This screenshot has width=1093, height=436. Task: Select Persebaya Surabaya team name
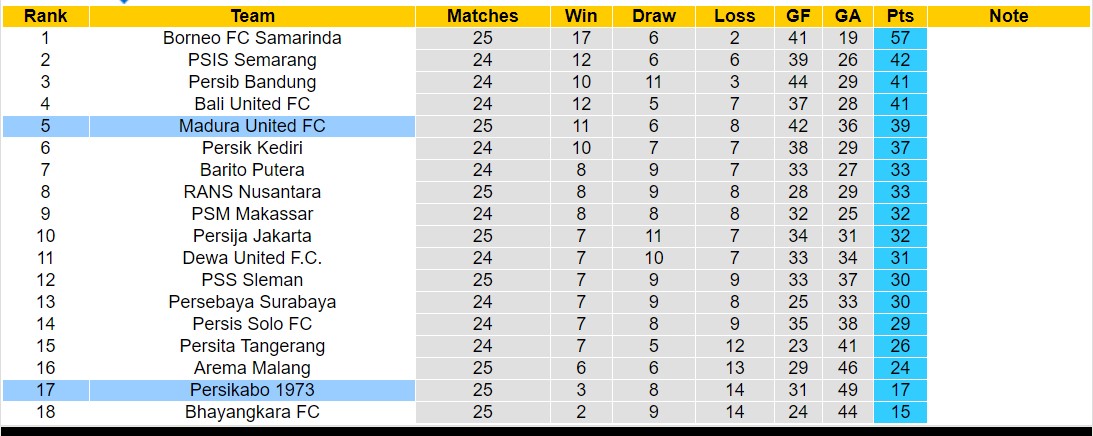[x=252, y=302]
